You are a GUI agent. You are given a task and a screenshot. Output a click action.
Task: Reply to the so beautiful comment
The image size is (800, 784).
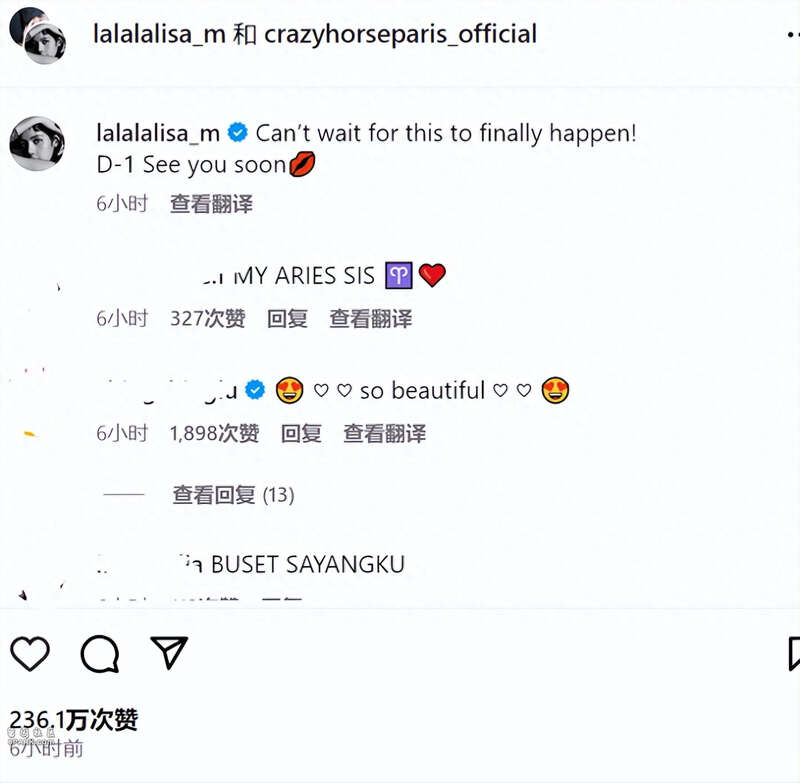(302, 434)
